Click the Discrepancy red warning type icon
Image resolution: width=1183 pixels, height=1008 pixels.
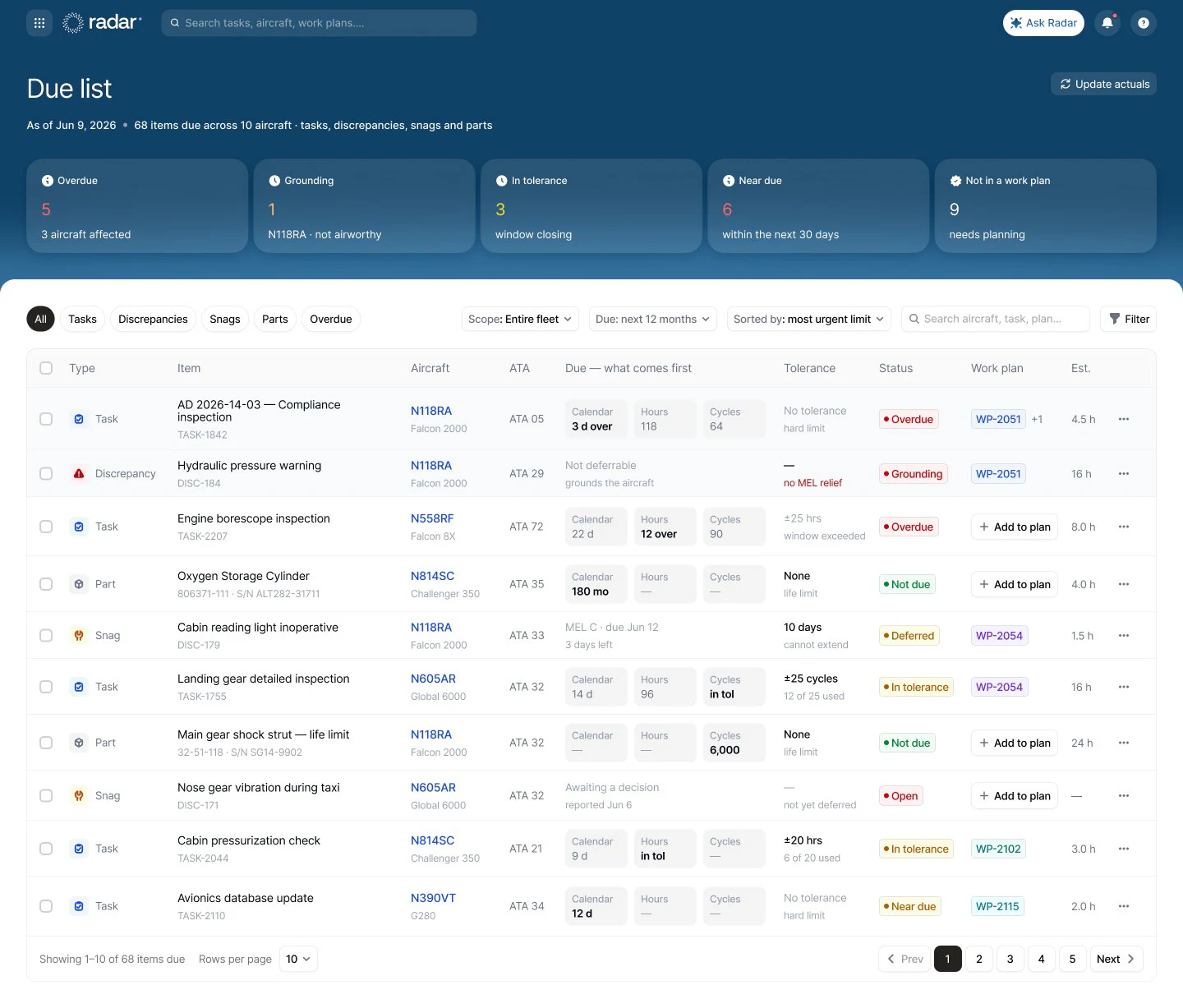(x=79, y=474)
